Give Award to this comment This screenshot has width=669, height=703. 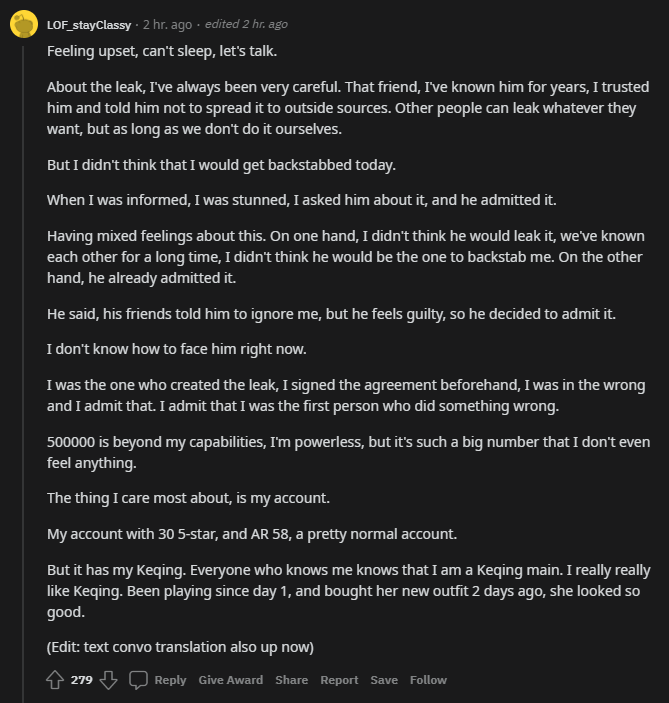click(230, 680)
